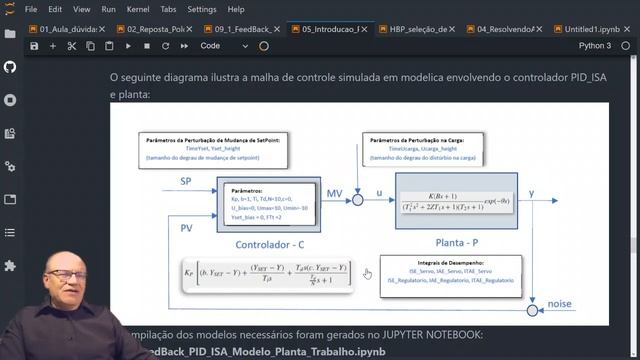The height and width of the screenshot is (360, 640).
Task: Copy the selected cell
Action: coord(91,46)
